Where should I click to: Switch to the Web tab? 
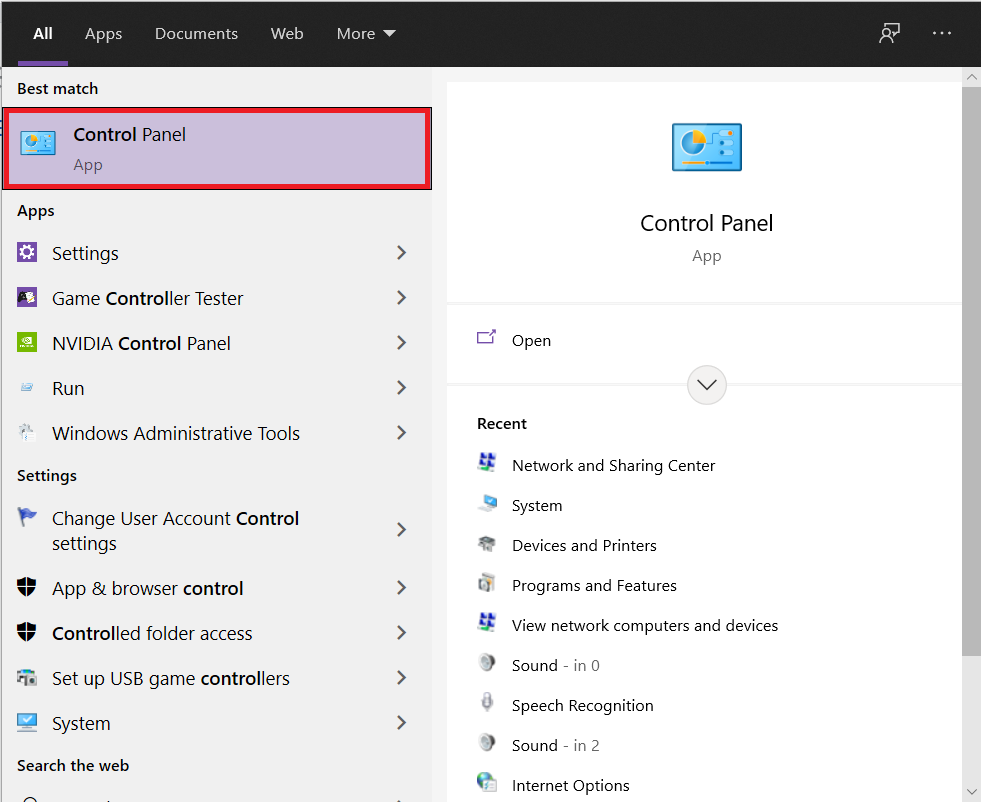(x=287, y=34)
